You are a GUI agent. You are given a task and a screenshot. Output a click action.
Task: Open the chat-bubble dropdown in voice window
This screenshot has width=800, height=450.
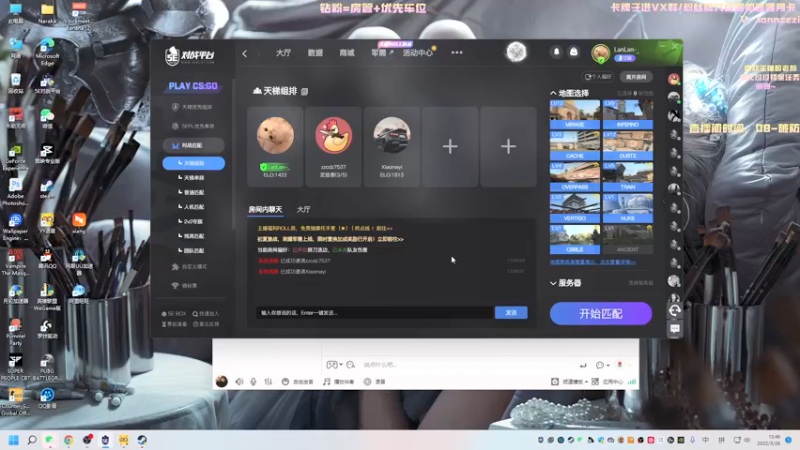[603, 365]
